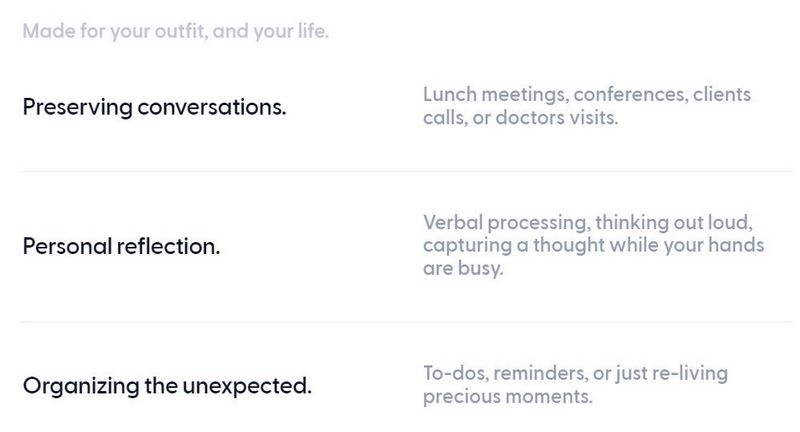Click the description starting with "Verbal processing"

pos(593,245)
